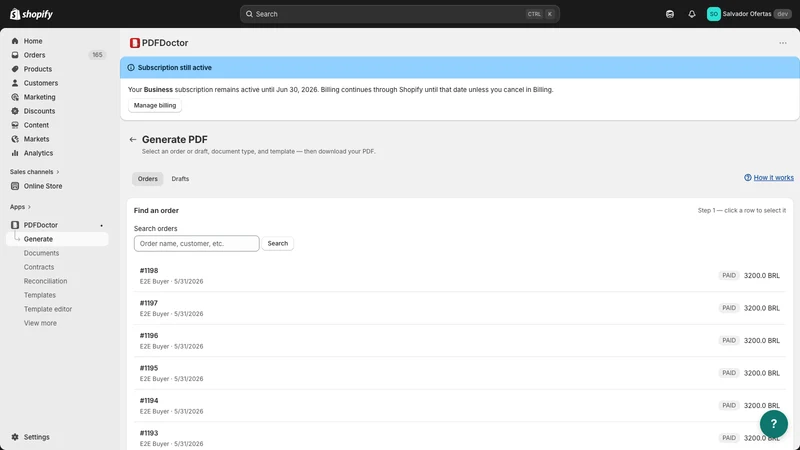Open Documents in PDFDoctor menu

41,253
